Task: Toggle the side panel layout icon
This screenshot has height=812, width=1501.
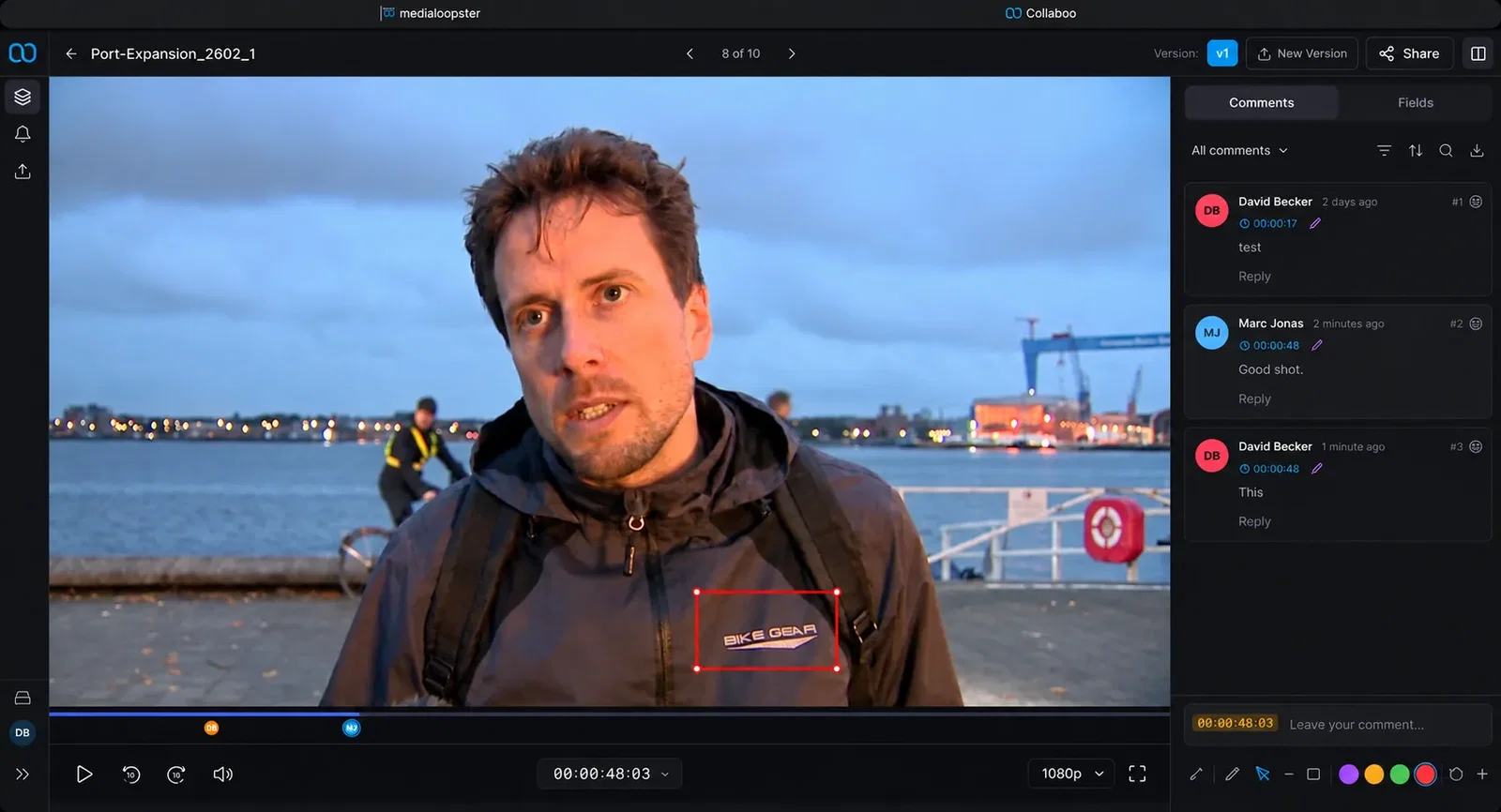Action: 1478,53
